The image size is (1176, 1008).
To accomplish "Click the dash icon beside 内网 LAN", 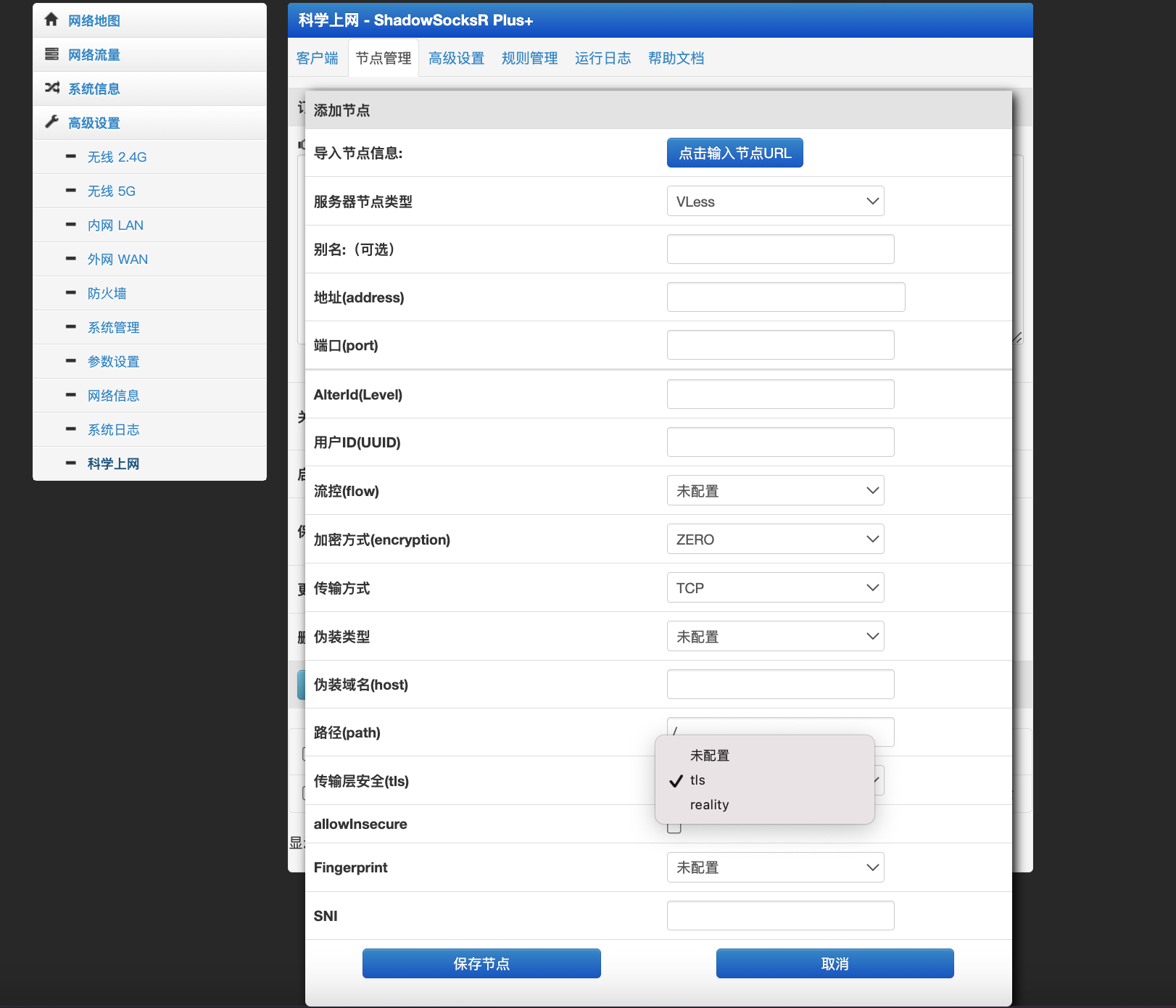I will (x=71, y=224).
